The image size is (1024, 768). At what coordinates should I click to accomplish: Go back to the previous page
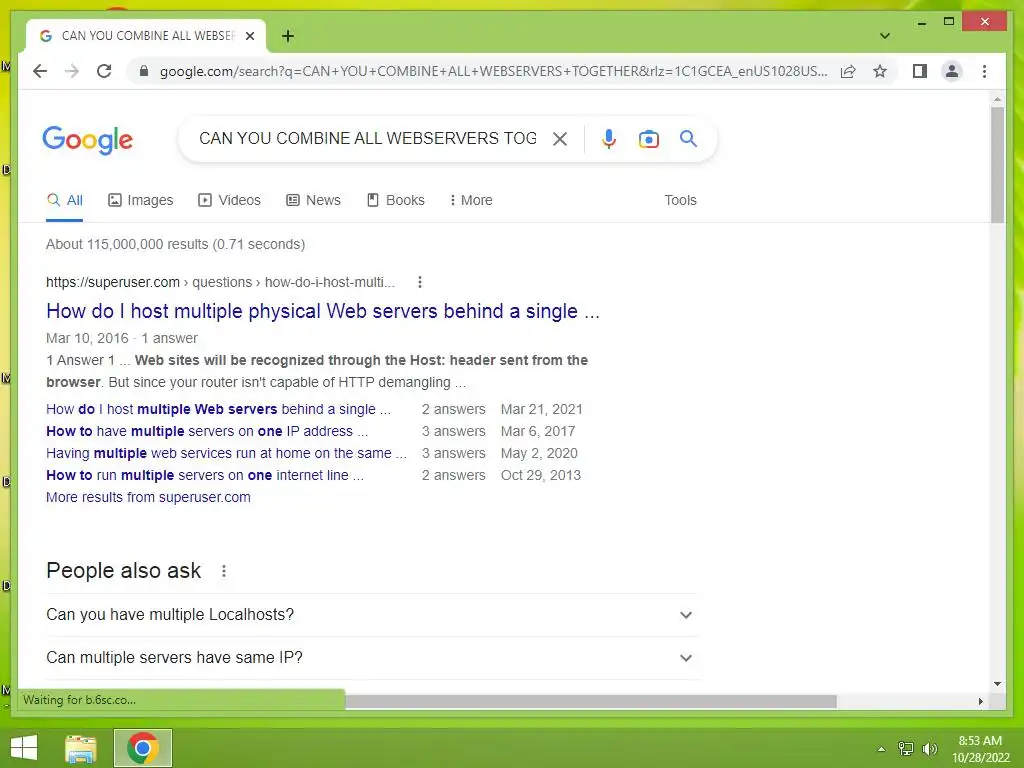(40, 71)
